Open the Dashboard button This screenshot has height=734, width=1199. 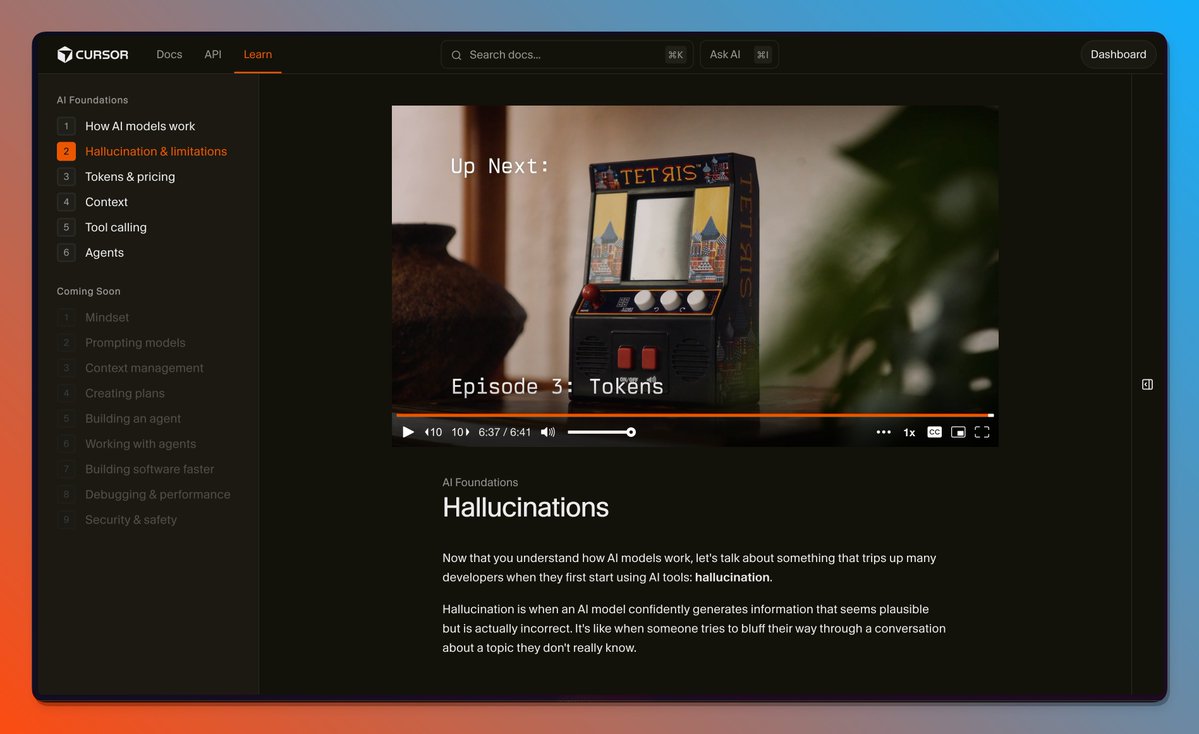point(1118,54)
